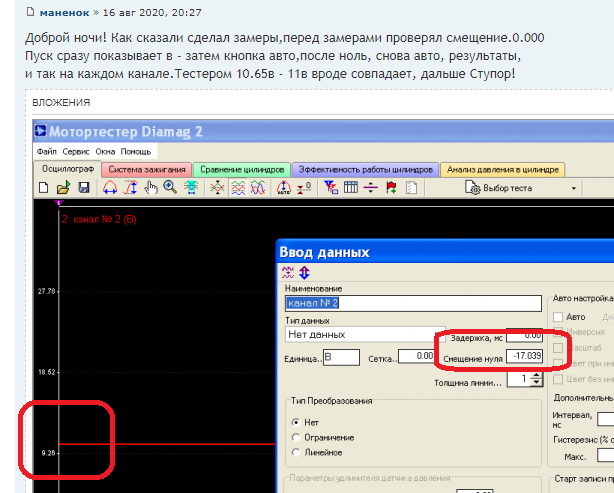Screen dimensions: 614x493
Task: Switch to the Система зажигания tab
Action: point(147,170)
